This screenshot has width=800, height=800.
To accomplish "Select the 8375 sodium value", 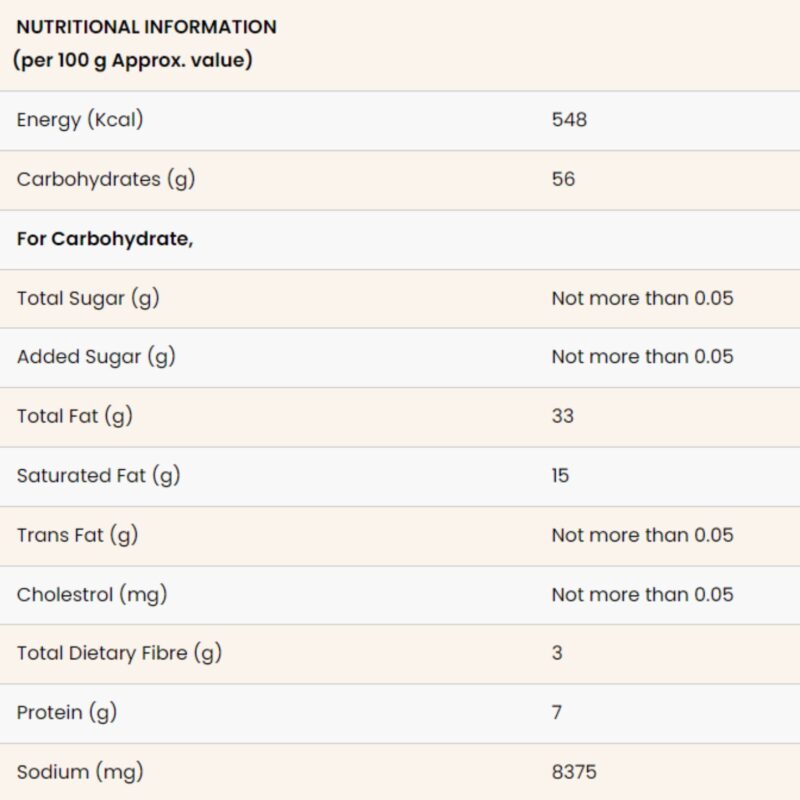I will 574,772.
